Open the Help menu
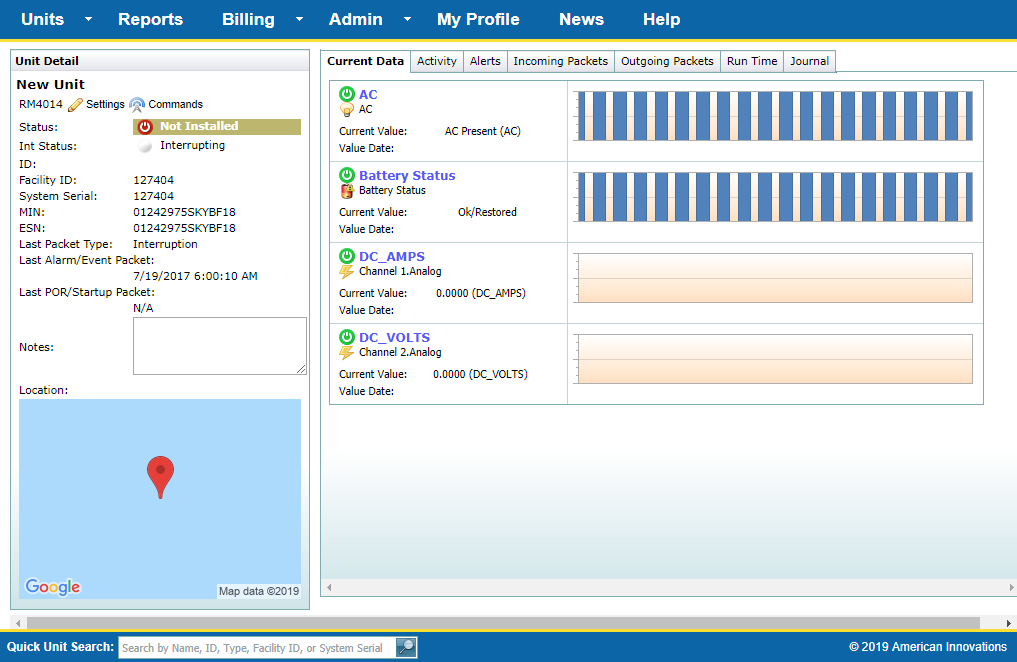 [662, 19]
